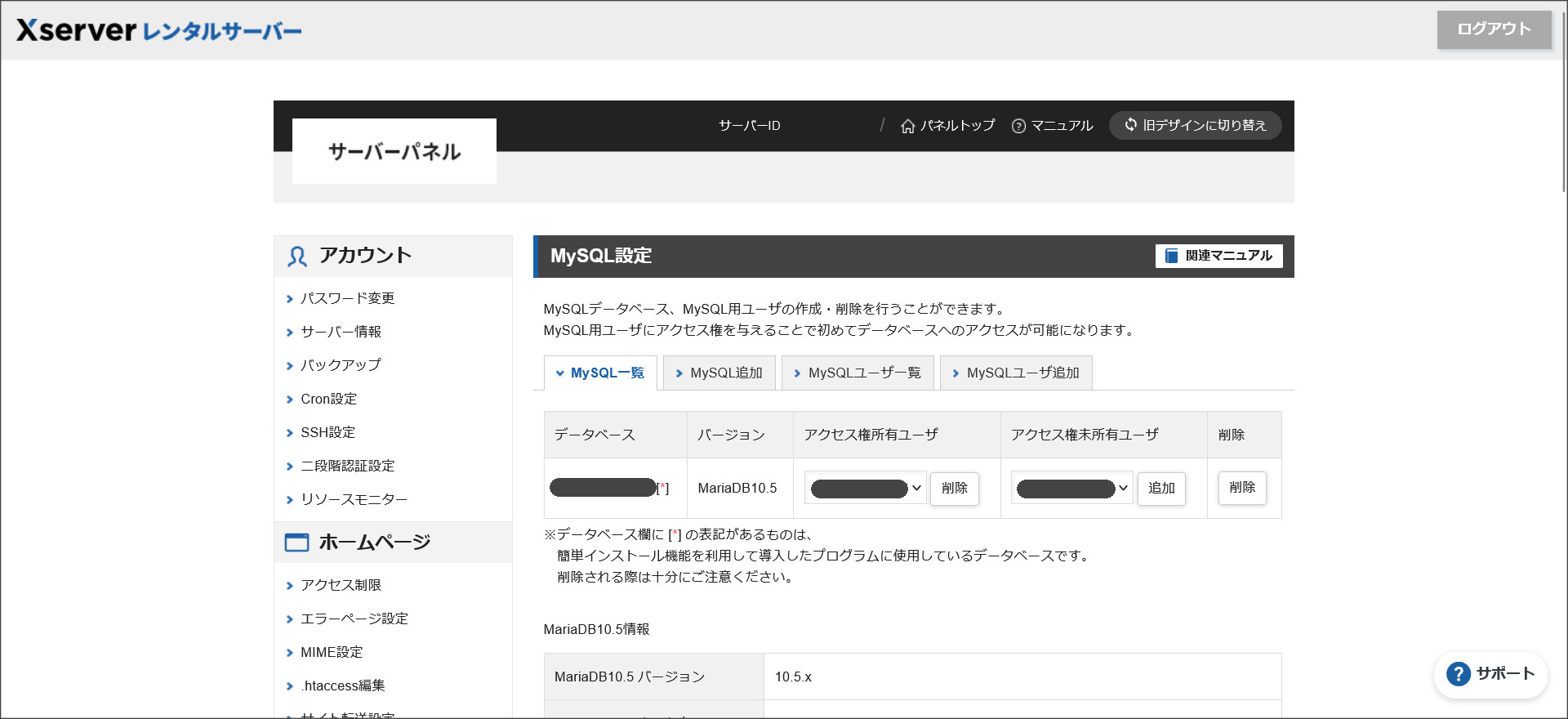Open 二段階認証設定 in sidebar

pyautogui.click(x=347, y=466)
